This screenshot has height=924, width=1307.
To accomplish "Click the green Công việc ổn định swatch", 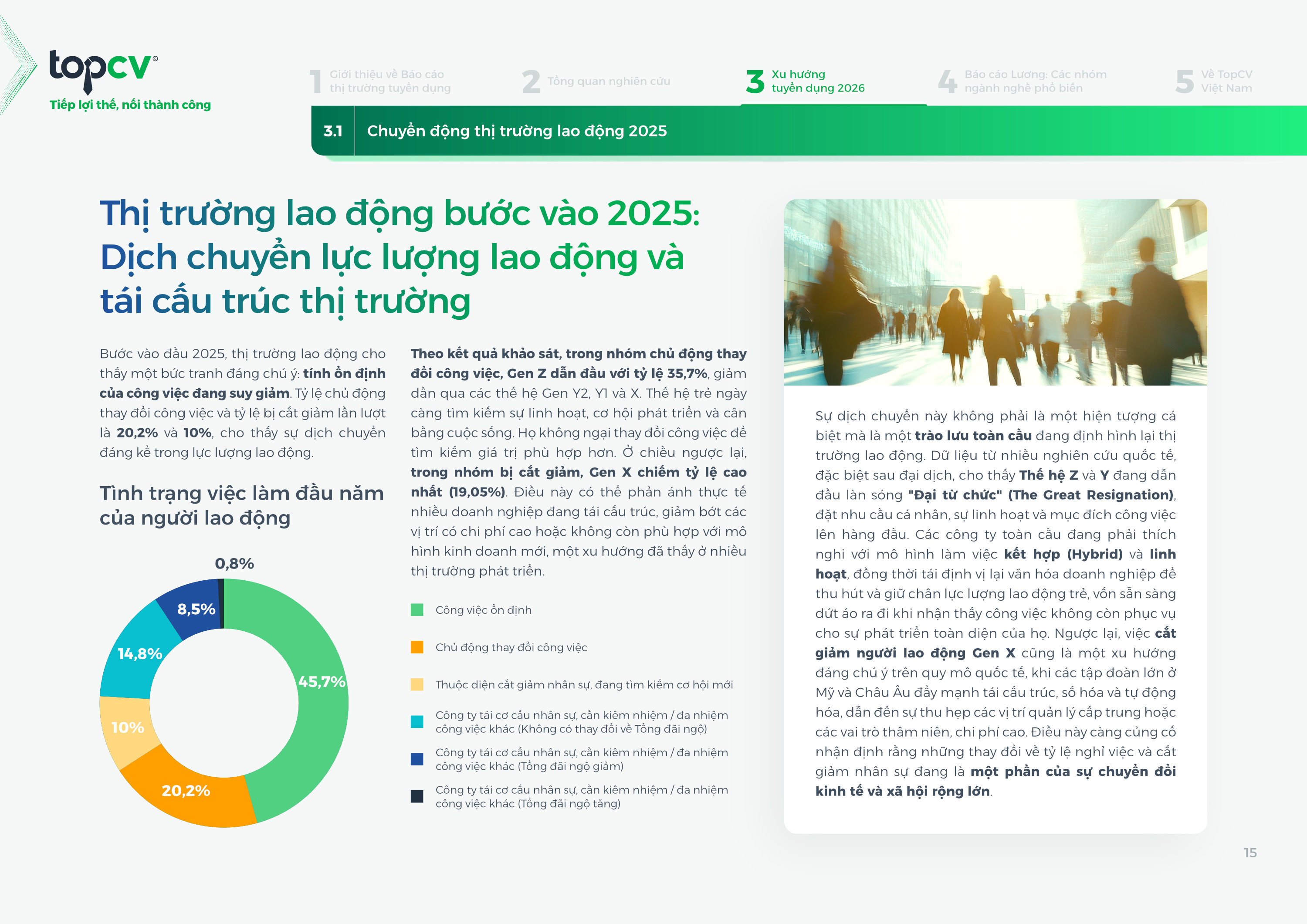I will point(416,610).
